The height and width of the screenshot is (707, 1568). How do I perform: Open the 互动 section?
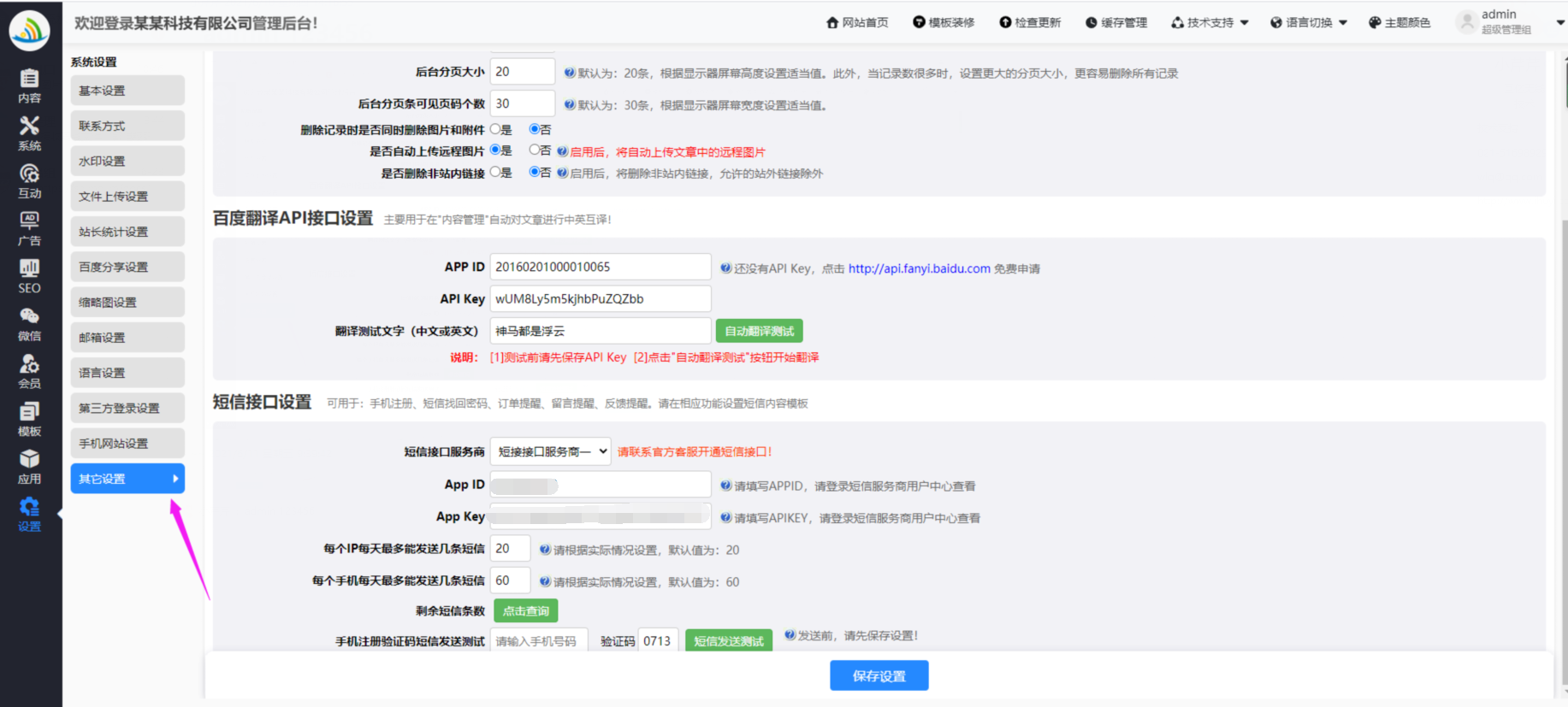pos(29,181)
